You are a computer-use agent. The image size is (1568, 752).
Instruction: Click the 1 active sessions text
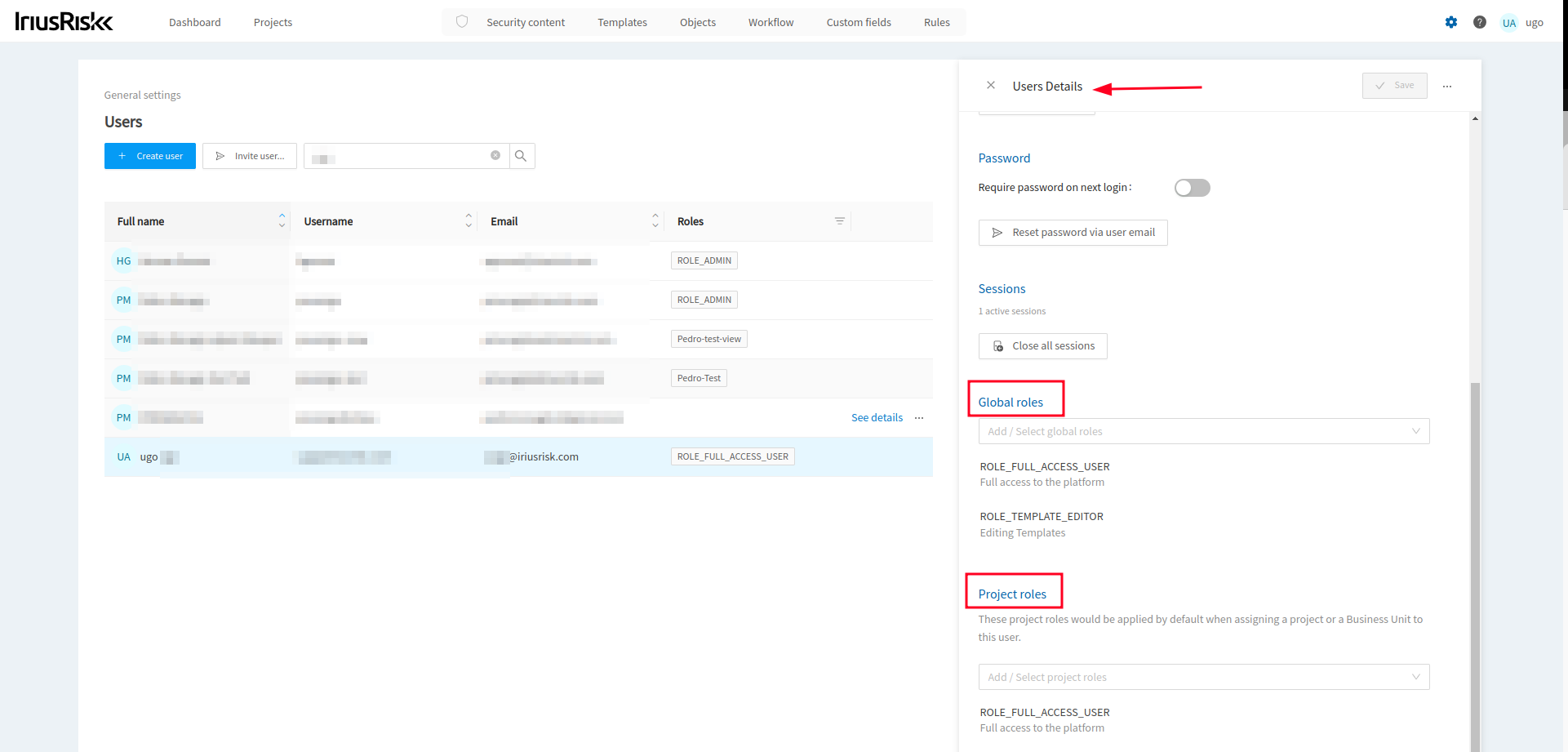click(x=1011, y=311)
